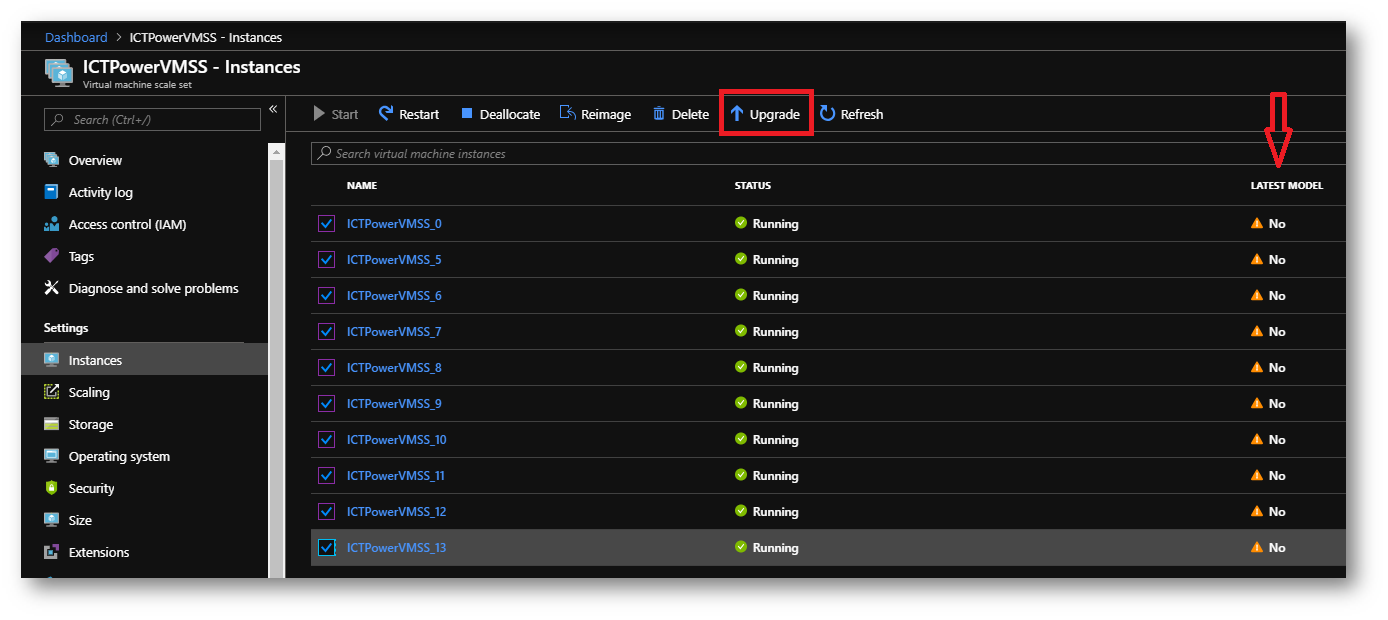Screen dimensions: 1388x620
Task: Toggle checkbox for ICTPowerVMSS_7
Action: pyautogui.click(x=326, y=332)
